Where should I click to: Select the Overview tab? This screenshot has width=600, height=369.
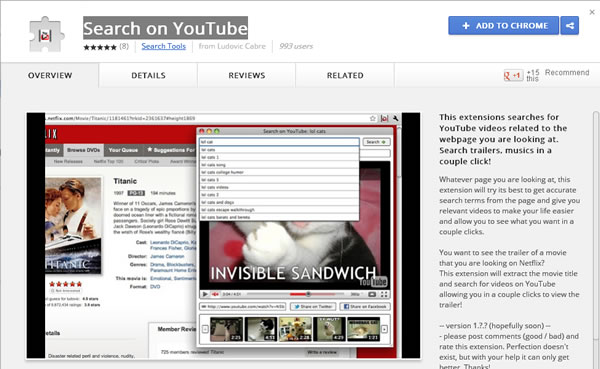pyautogui.click(x=50, y=75)
